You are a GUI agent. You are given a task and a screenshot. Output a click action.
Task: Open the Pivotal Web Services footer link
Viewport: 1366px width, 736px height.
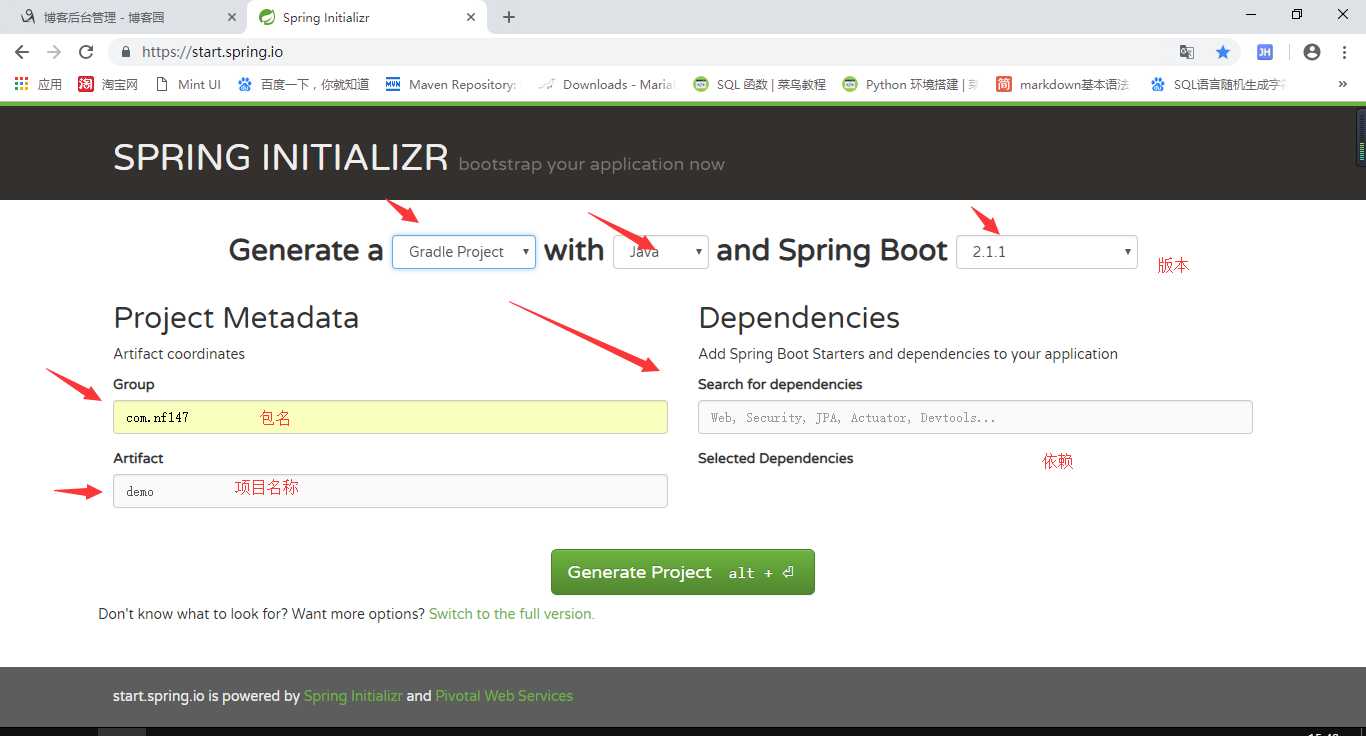click(504, 696)
